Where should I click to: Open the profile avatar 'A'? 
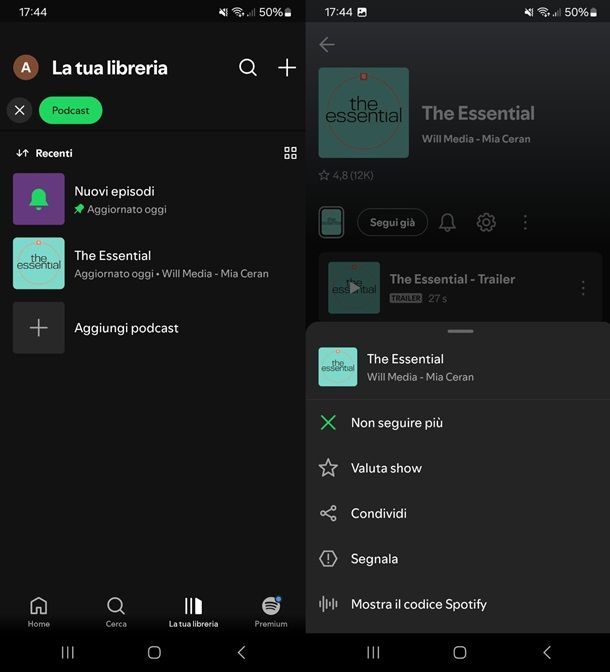(26, 67)
